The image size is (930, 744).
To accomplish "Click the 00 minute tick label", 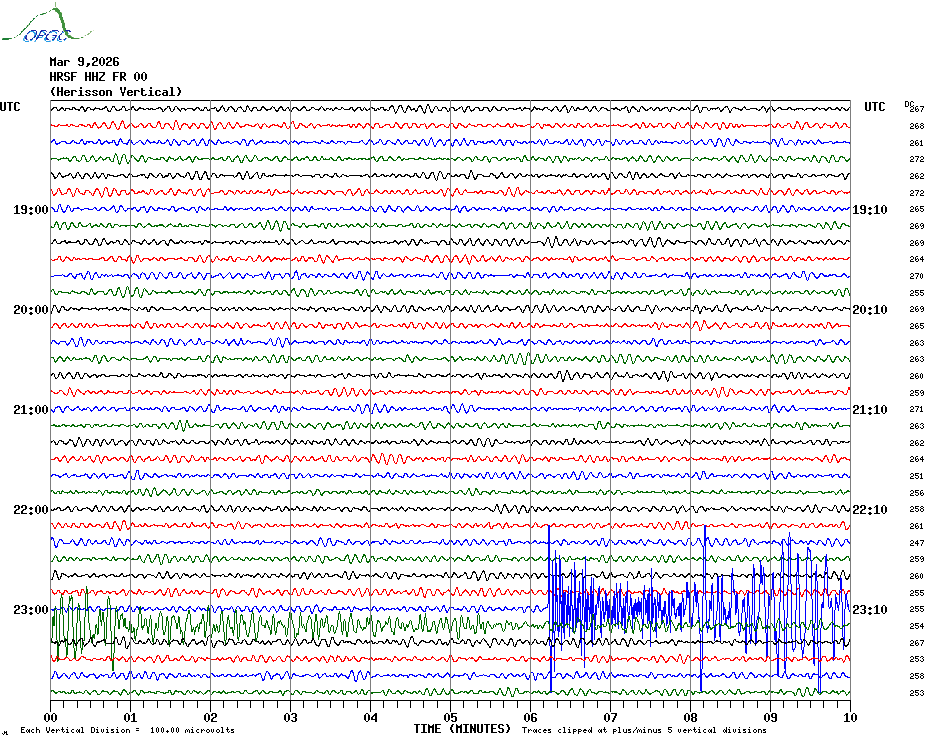I will tap(51, 717).
